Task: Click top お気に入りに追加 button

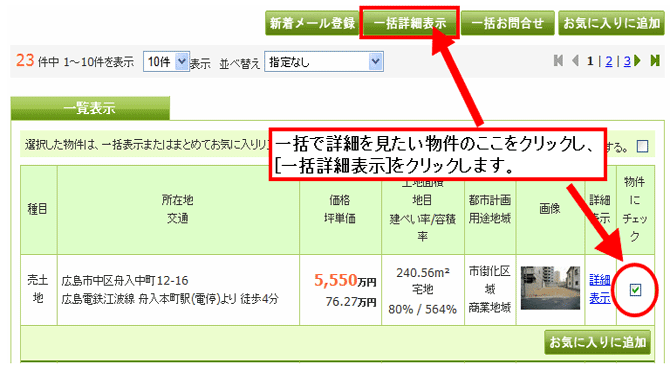Action: [x=611, y=23]
